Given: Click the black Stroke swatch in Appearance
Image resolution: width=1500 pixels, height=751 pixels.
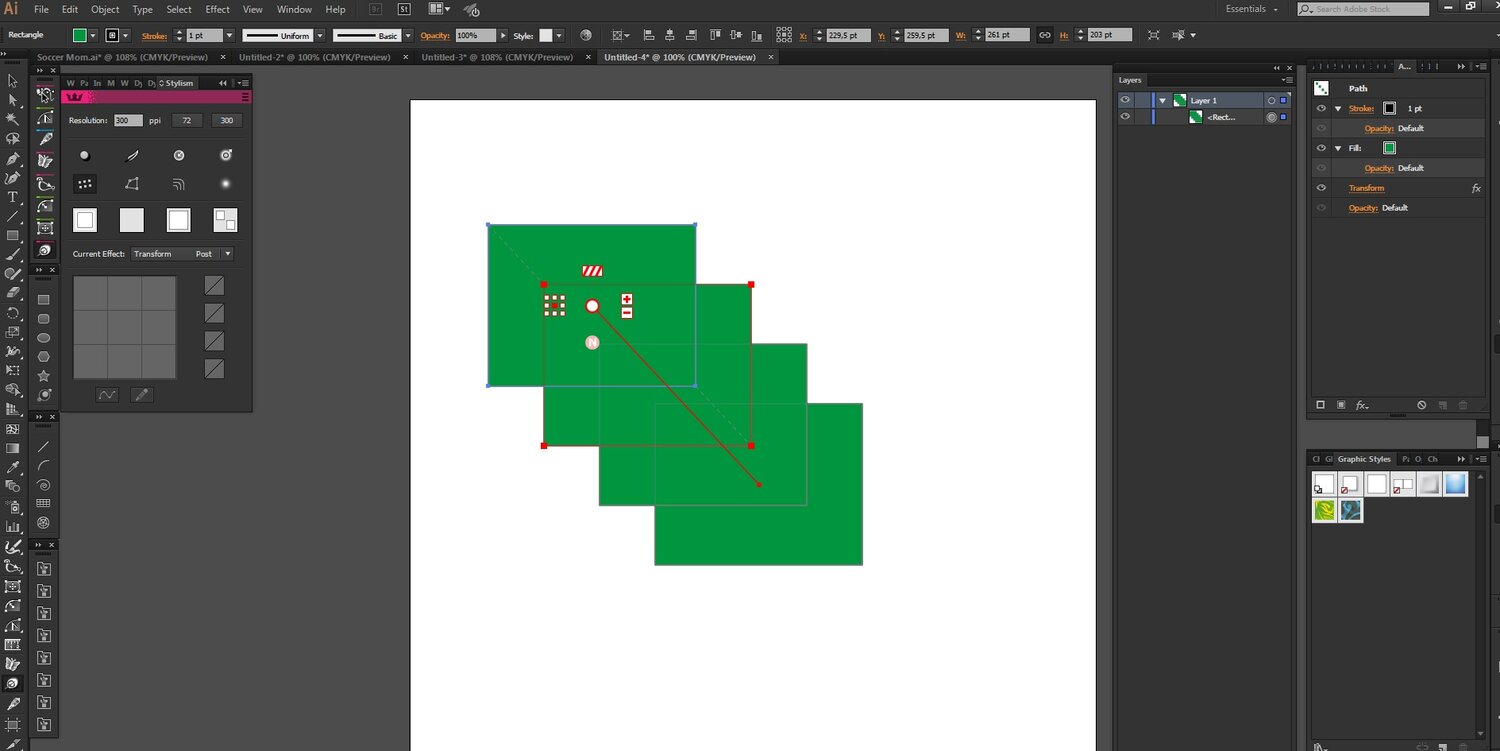Looking at the screenshot, I should click(x=1389, y=108).
